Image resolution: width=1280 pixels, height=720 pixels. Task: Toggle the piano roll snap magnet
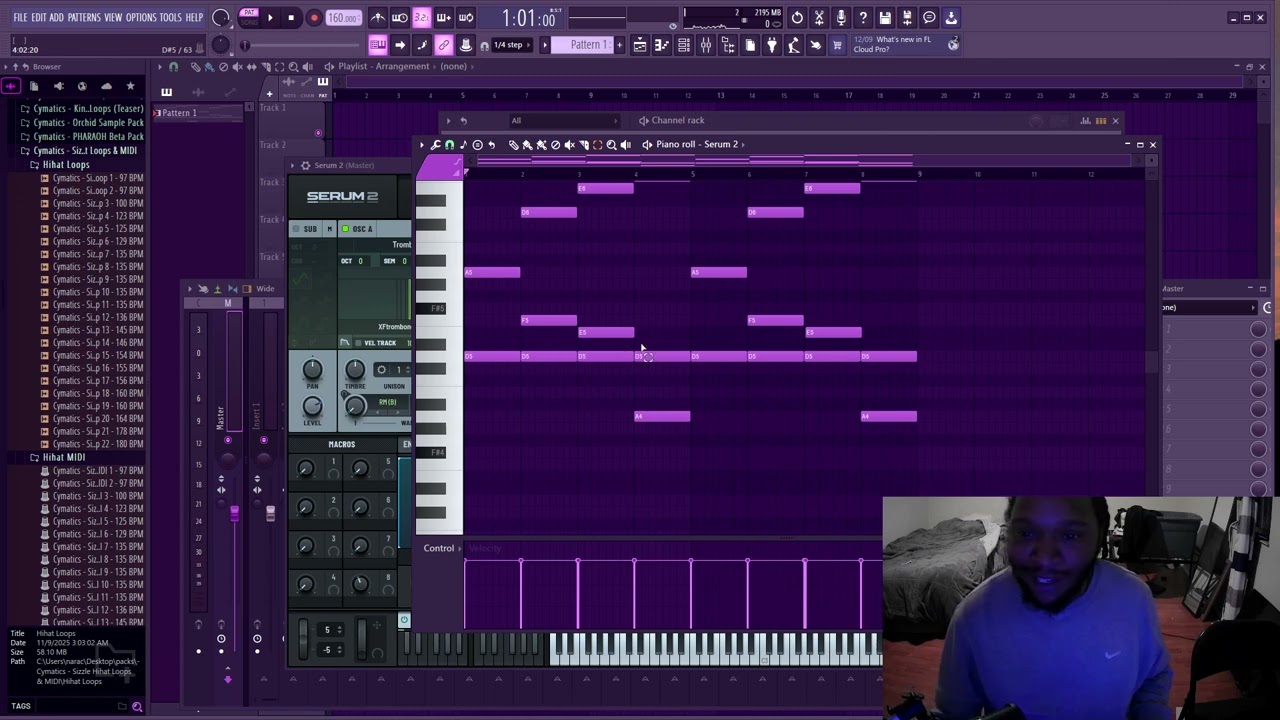(x=449, y=145)
